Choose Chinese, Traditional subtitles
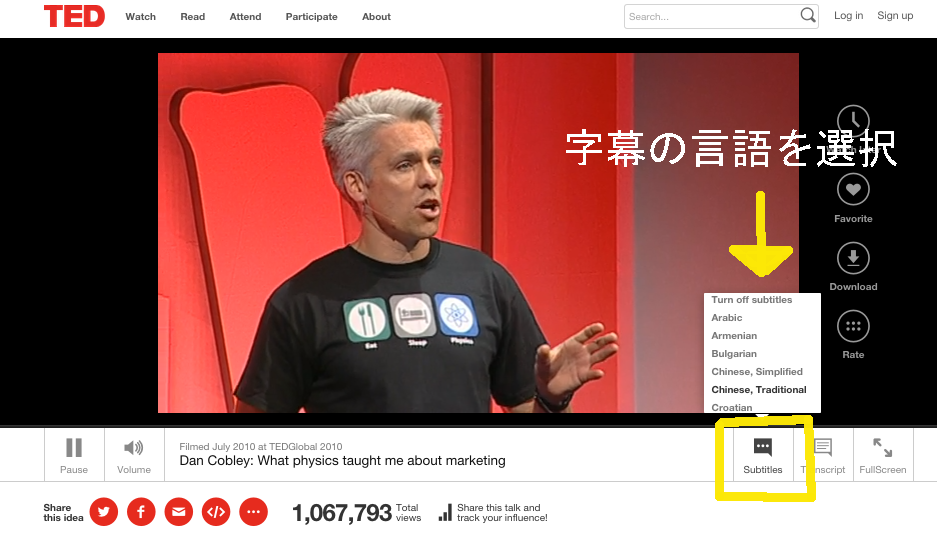The width and height of the screenshot is (937, 536). [759, 390]
